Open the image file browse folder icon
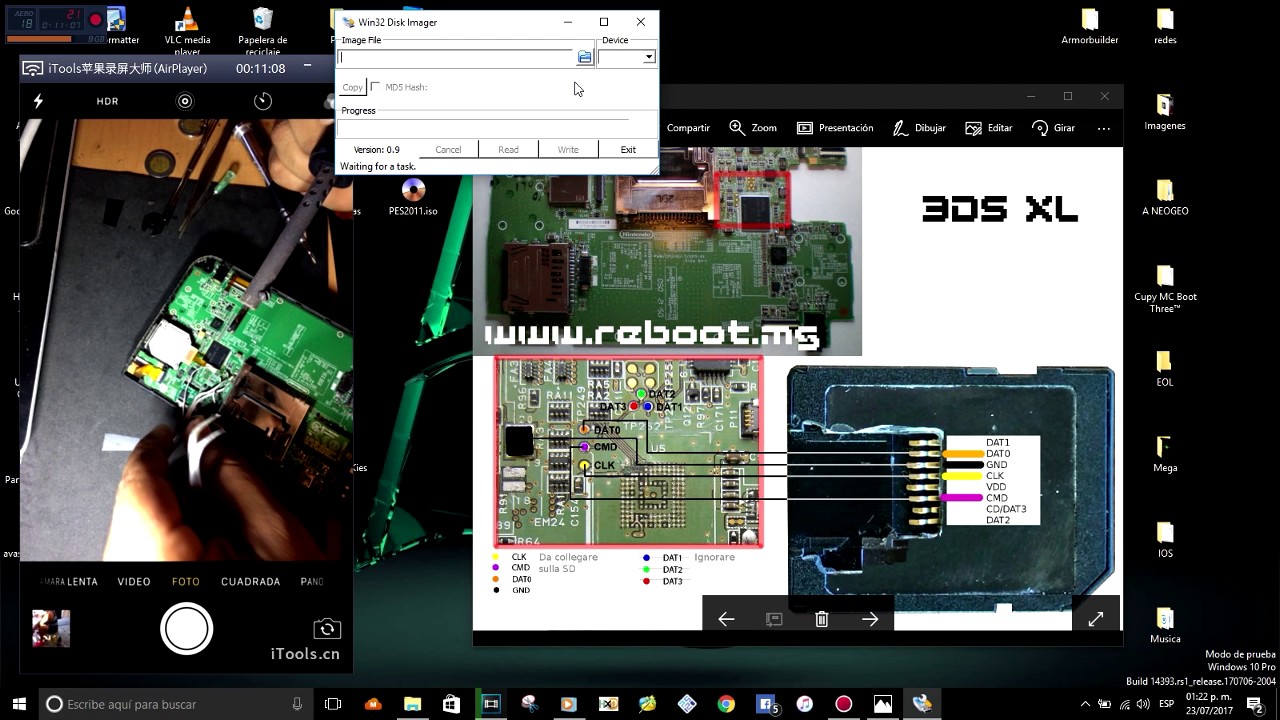 pos(585,57)
